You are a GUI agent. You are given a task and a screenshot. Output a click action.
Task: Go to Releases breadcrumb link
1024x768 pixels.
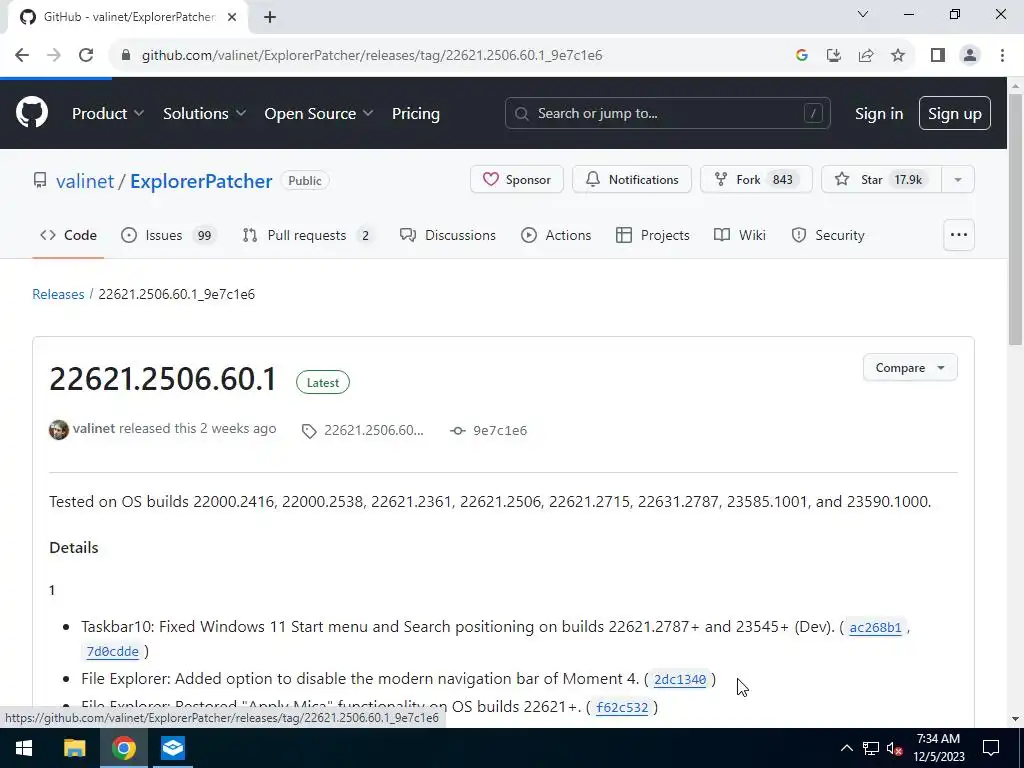[x=58, y=294]
